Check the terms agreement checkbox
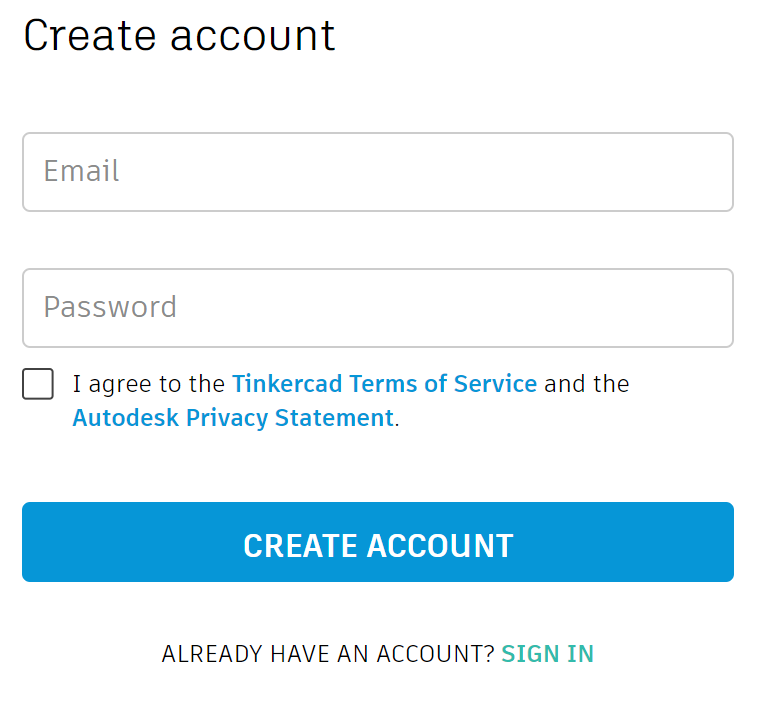This screenshot has width=762, height=704. (38, 384)
